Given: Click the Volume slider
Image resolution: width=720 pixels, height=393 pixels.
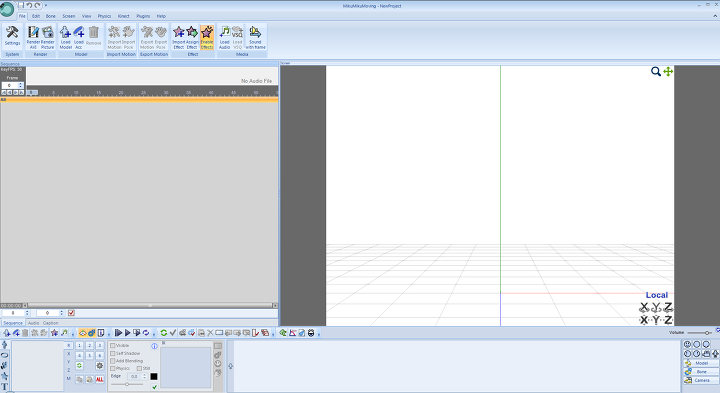Looking at the screenshot, I should tap(700, 332).
